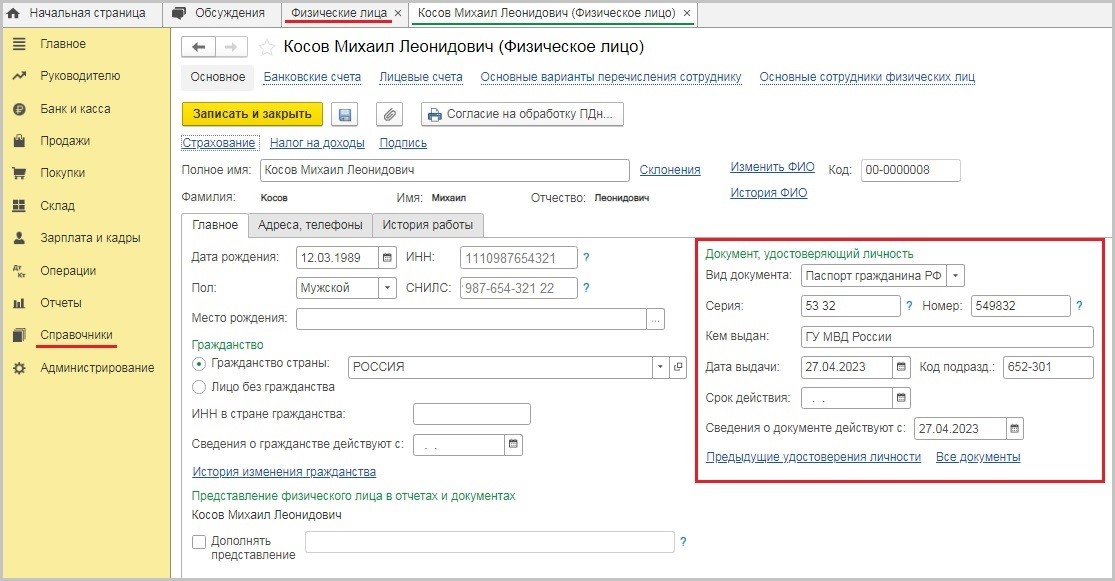1115x581 pixels.
Task: Open Предыдущие удостоверения личности link
Action: pyautogui.click(x=813, y=457)
